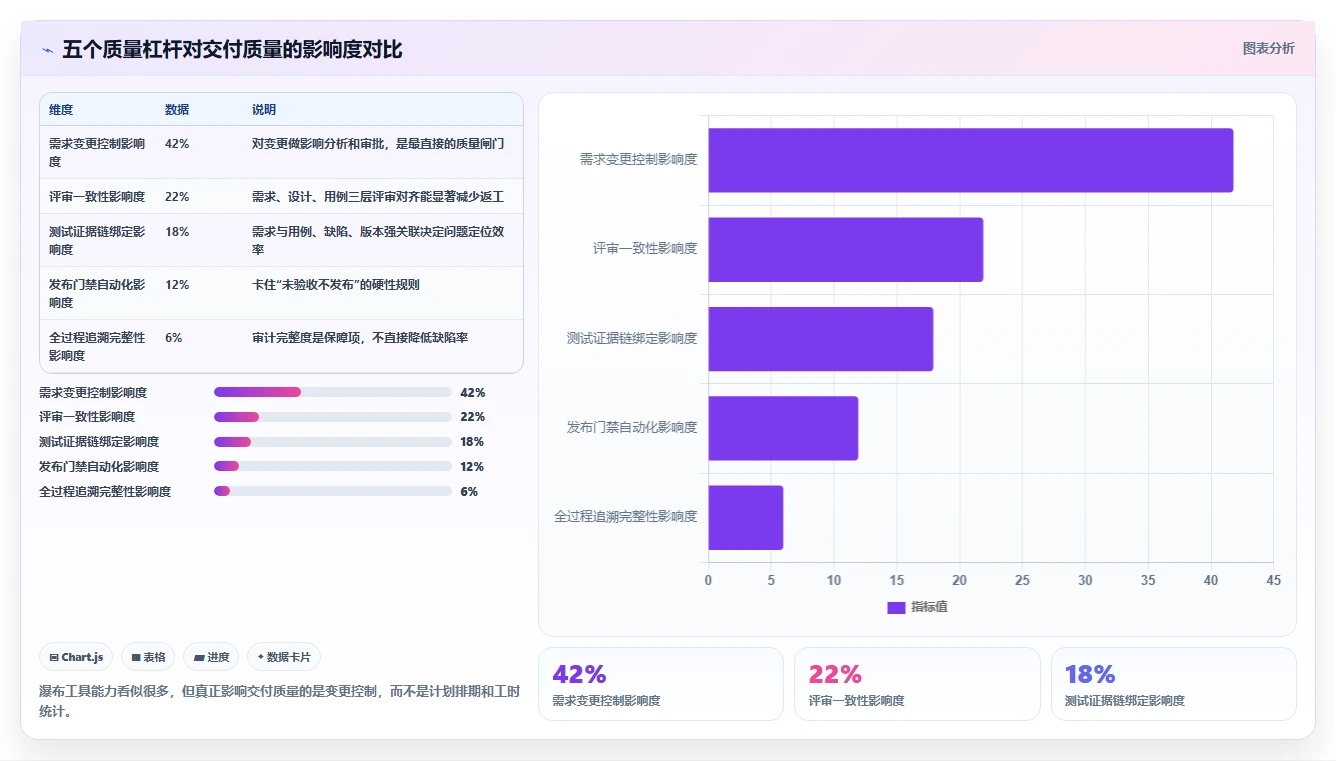The width and height of the screenshot is (1336, 761).
Task: Click description 需求、设计、用例三层评审对齐能显著减少返工
Action: coord(378,197)
